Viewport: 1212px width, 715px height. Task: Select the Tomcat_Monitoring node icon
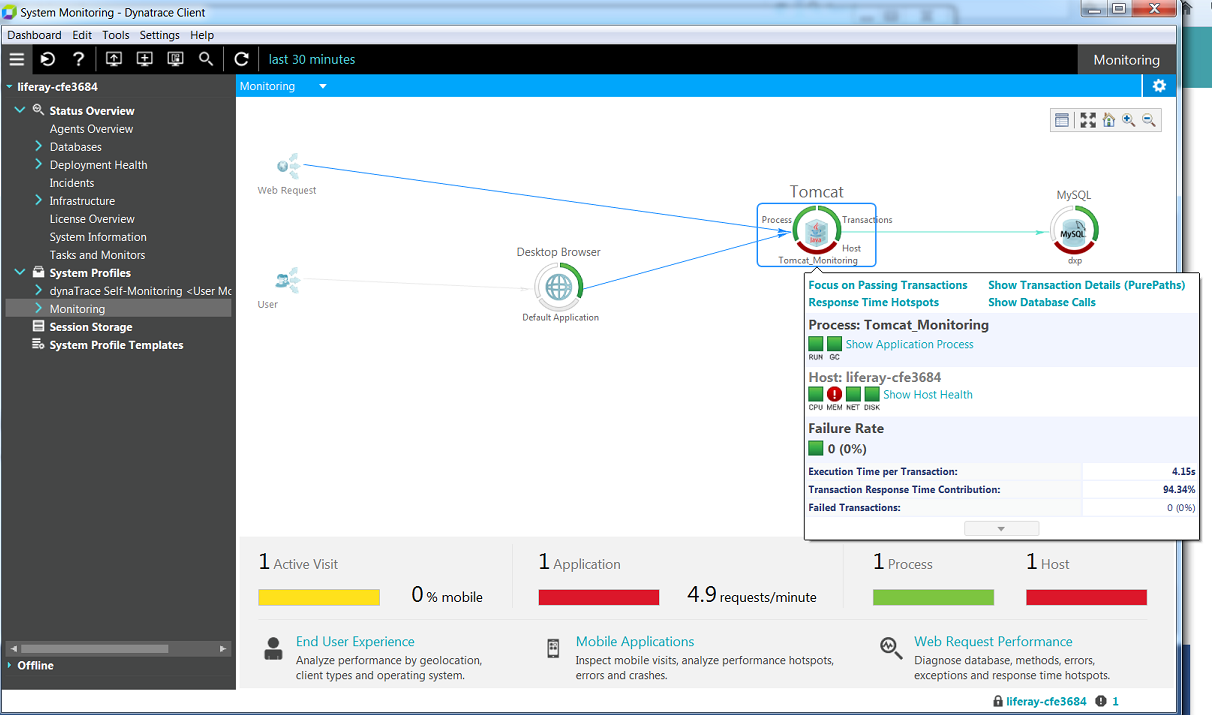[x=817, y=229]
